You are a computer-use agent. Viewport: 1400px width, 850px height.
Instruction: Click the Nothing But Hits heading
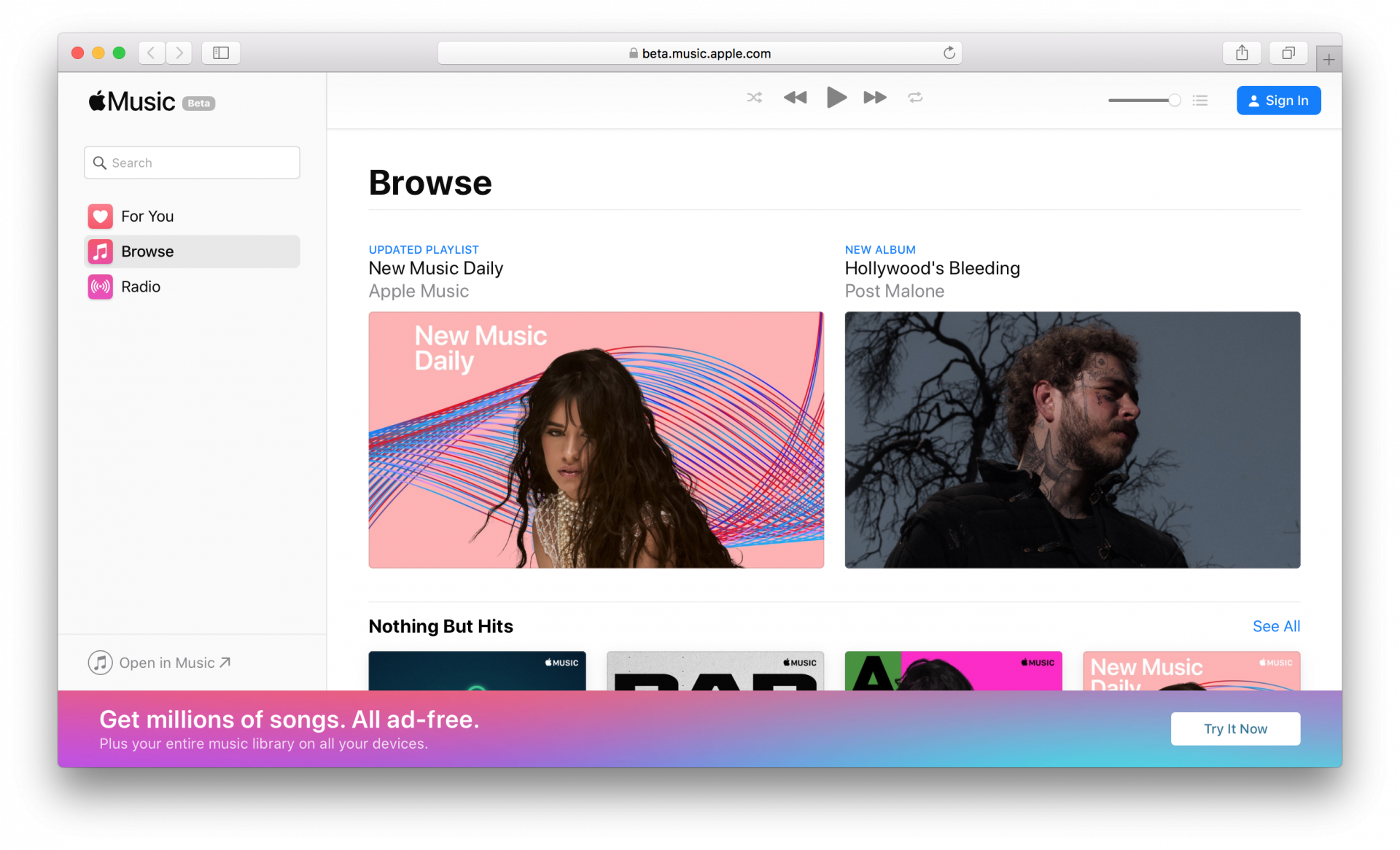pyautogui.click(x=440, y=626)
